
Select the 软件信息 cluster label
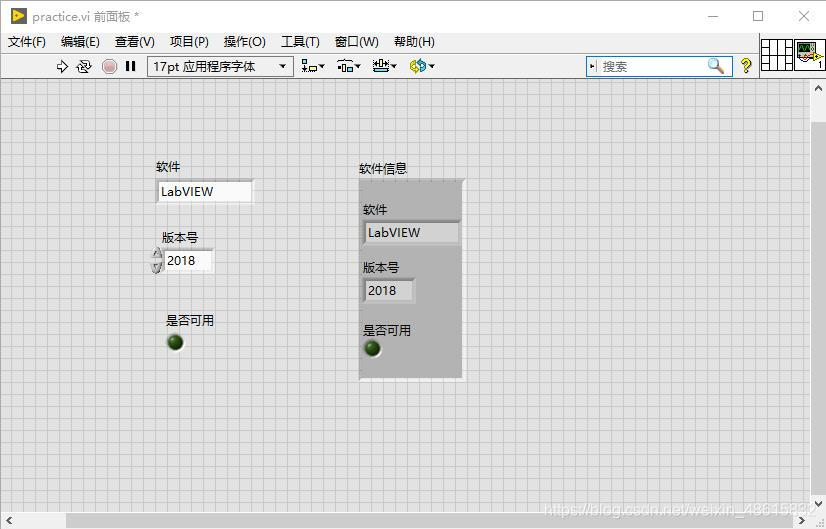click(383, 169)
